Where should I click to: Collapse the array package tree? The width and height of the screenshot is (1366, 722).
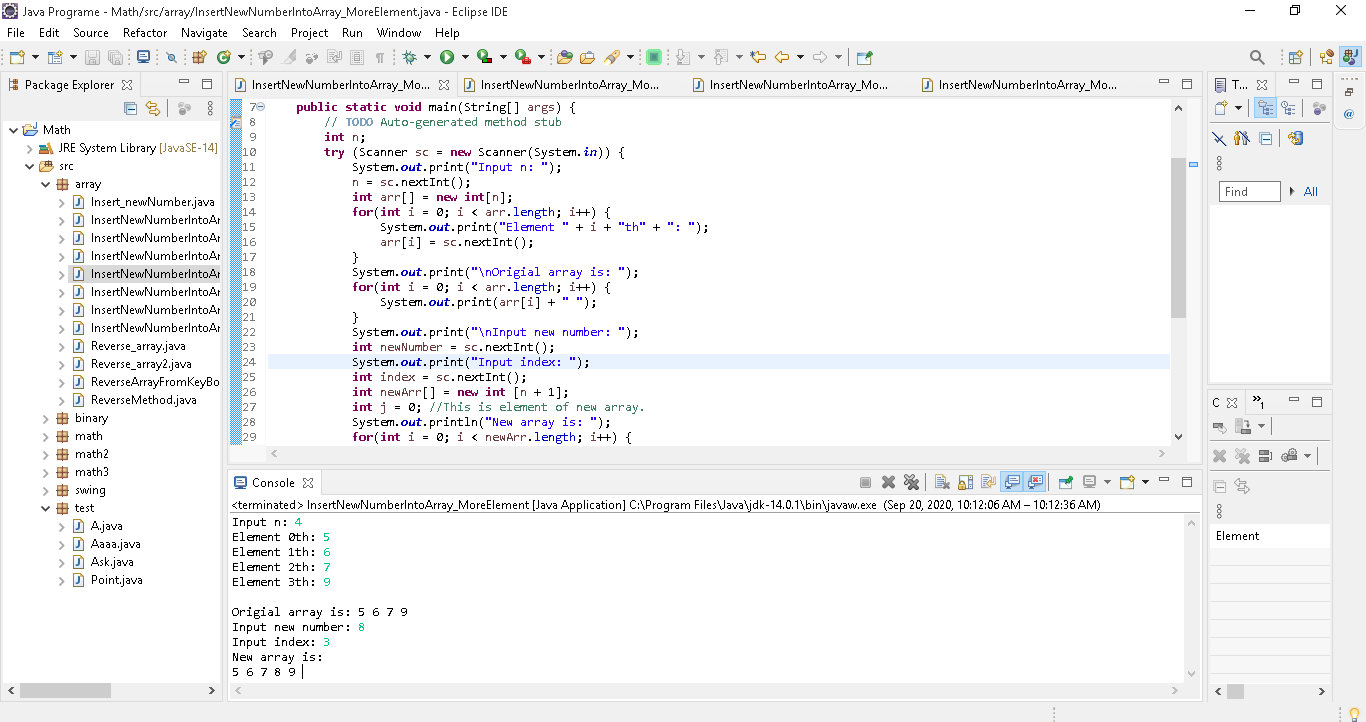[44, 183]
